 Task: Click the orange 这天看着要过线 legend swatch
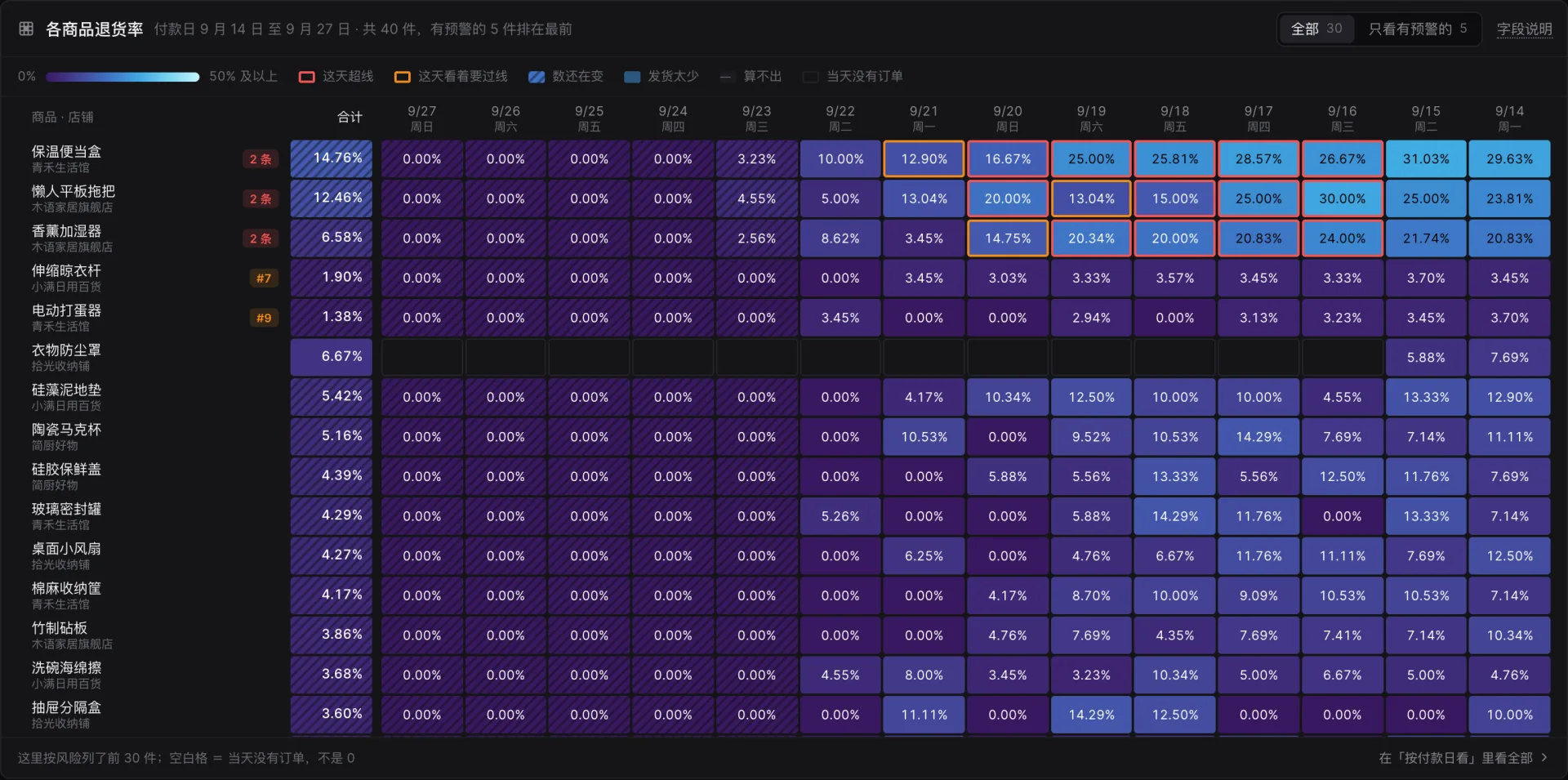coord(403,77)
